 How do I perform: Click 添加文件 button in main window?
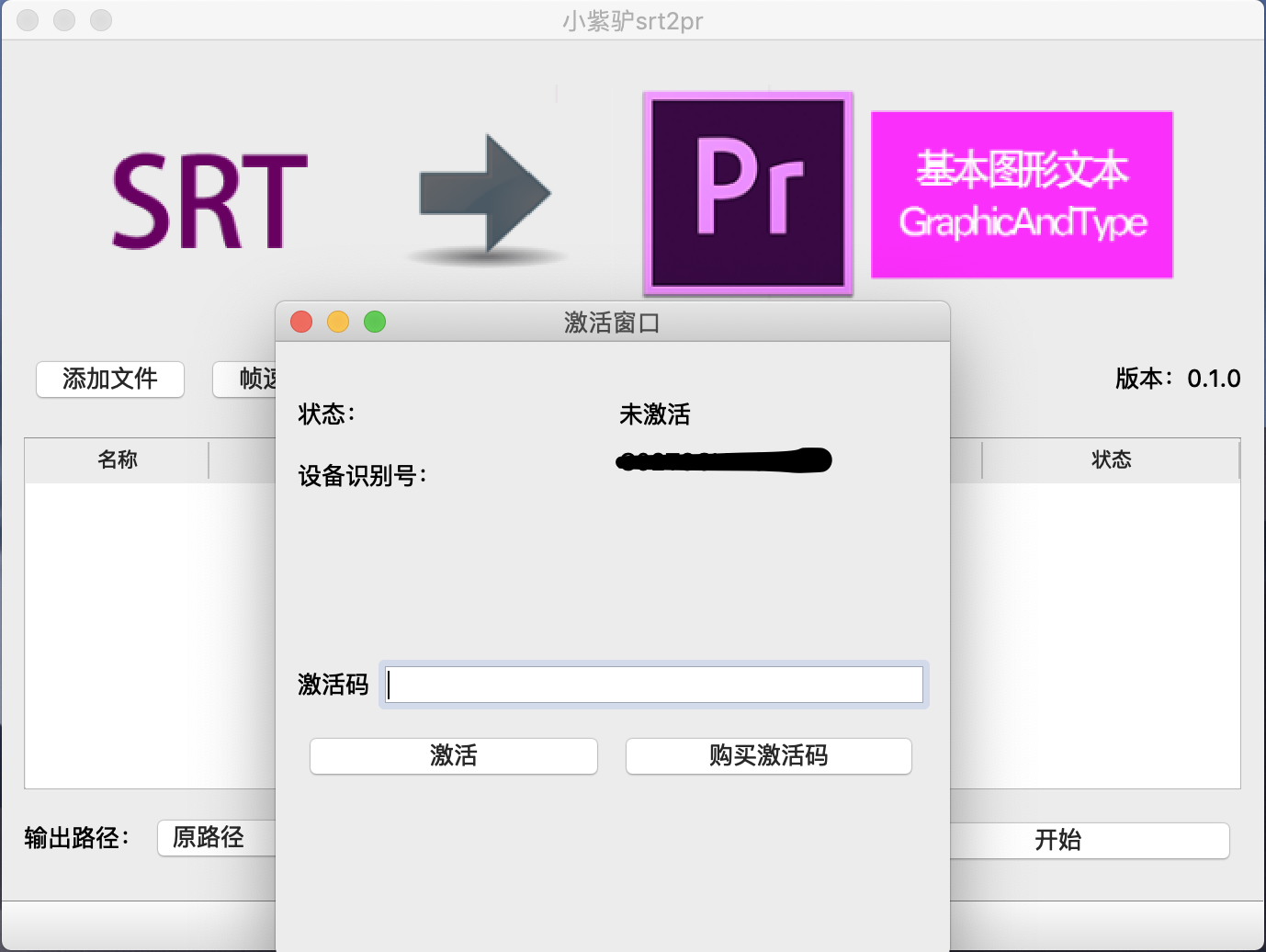coord(110,379)
